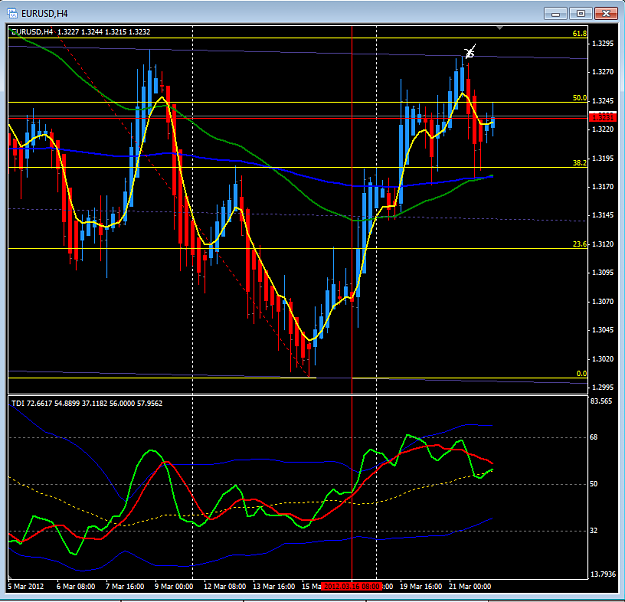
Task: Click the EURUSD,H4 OHLC header text
Action: click(81, 32)
